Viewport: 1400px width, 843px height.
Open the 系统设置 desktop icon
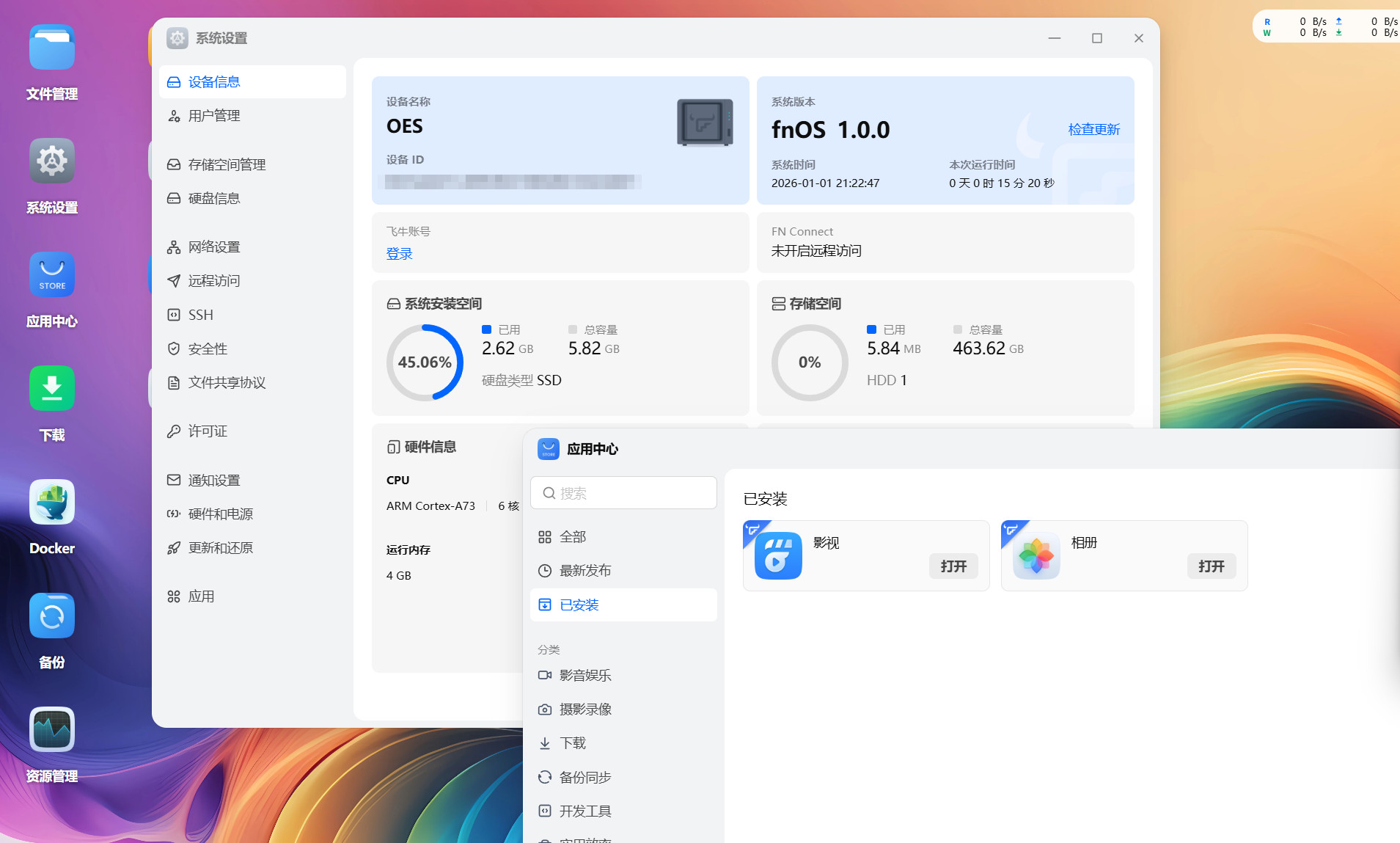pos(51,161)
